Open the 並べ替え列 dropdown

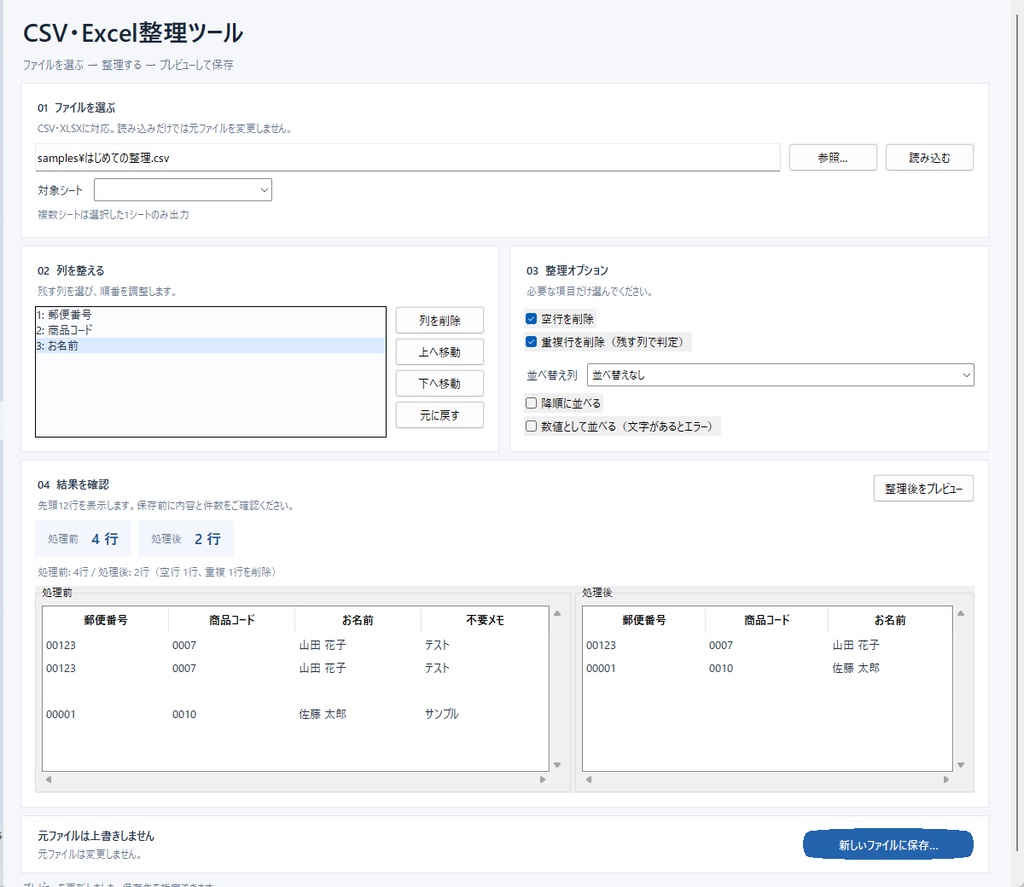pyautogui.click(x=780, y=375)
